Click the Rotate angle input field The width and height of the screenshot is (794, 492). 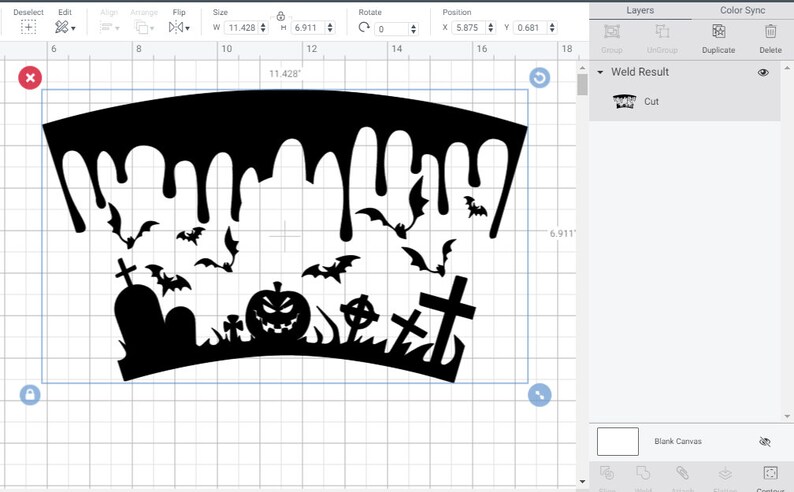pyautogui.click(x=392, y=29)
